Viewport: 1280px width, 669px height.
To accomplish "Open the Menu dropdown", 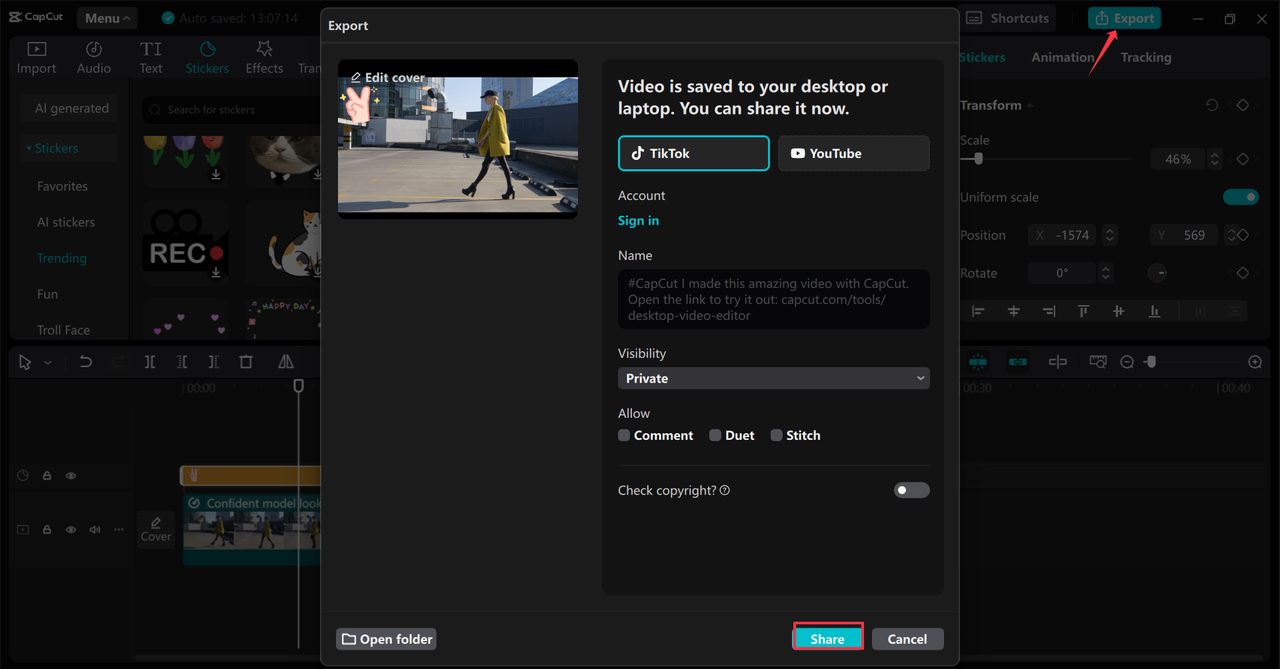I will tap(107, 18).
